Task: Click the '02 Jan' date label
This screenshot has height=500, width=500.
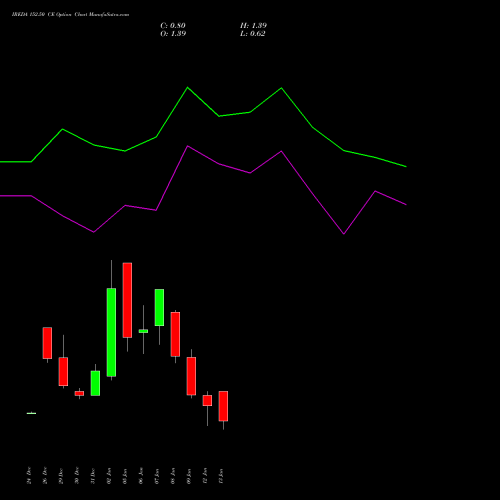Action: pos(109,475)
